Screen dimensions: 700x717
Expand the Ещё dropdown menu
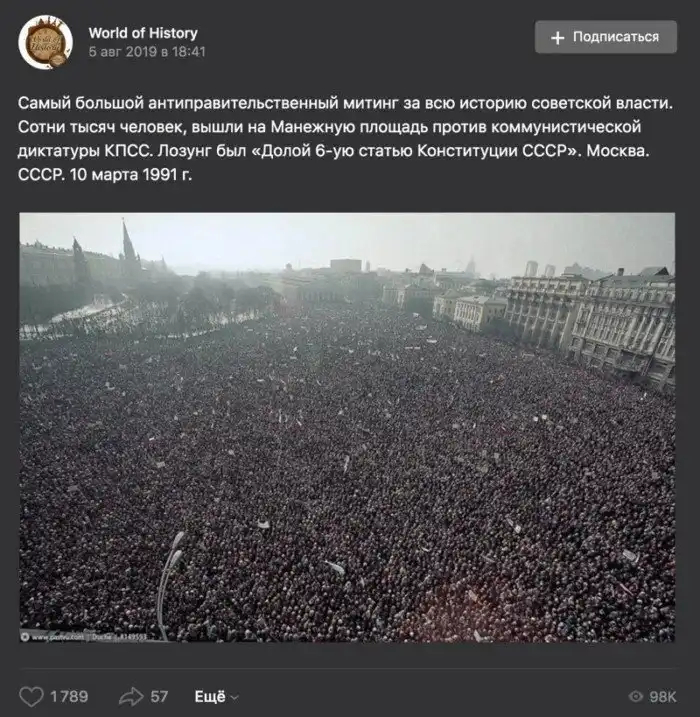(x=209, y=696)
